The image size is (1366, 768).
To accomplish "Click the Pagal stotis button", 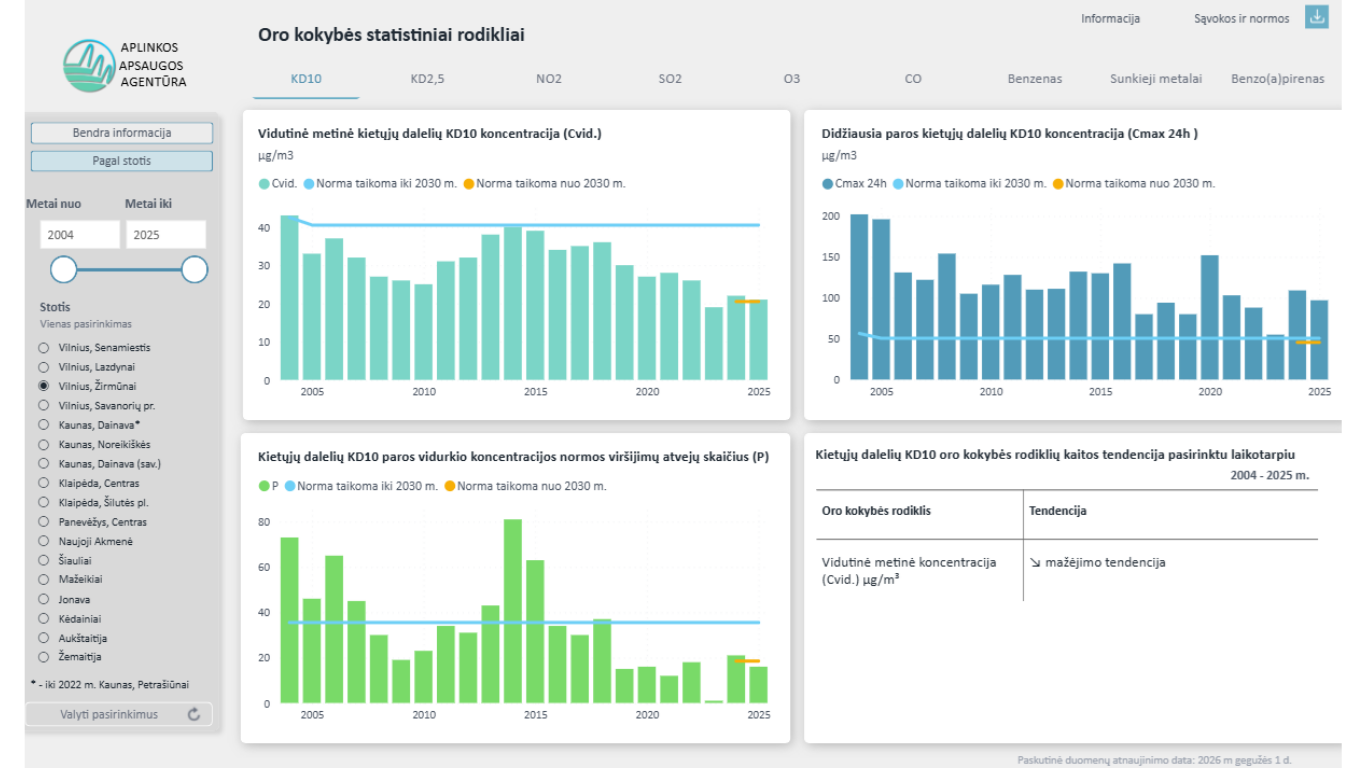I will click(122, 161).
